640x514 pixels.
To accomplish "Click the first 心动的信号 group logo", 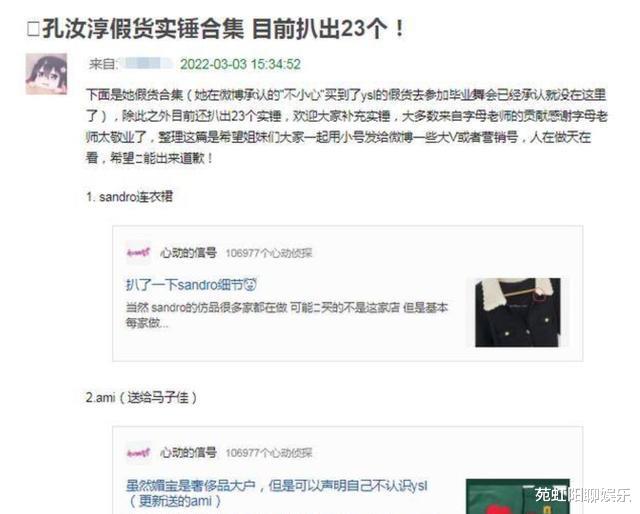I will point(138,253).
